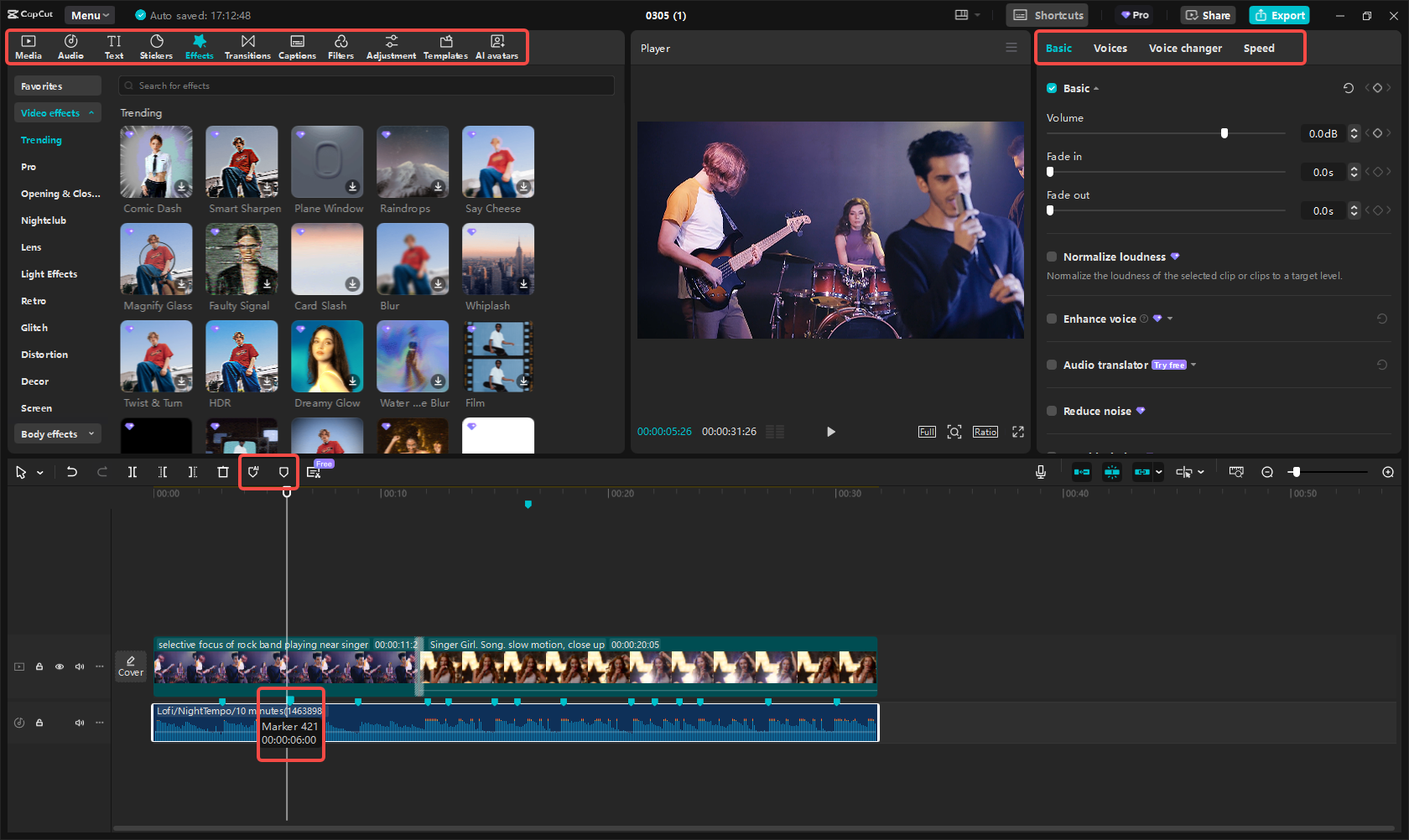The height and width of the screenshot is (840, 1409).
Task: Open the Audio panel
Action: pos(70,46)
